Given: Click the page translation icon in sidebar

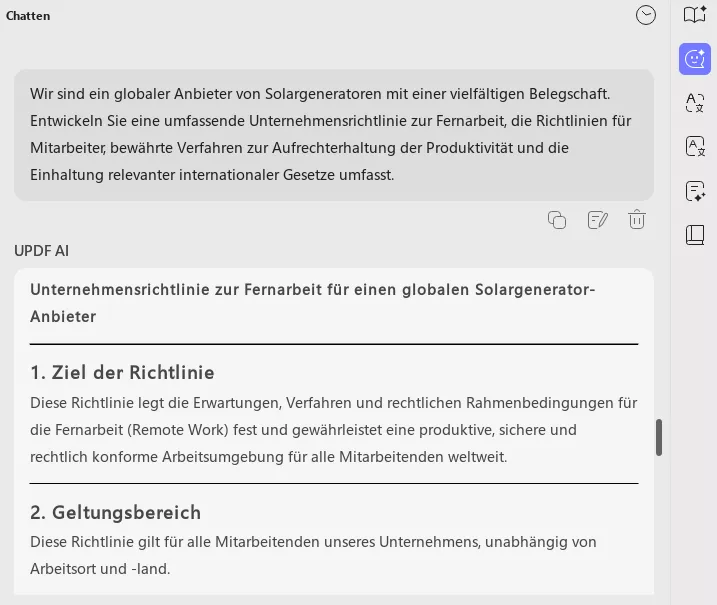Looking at the screenshot, I should (695, 147).
